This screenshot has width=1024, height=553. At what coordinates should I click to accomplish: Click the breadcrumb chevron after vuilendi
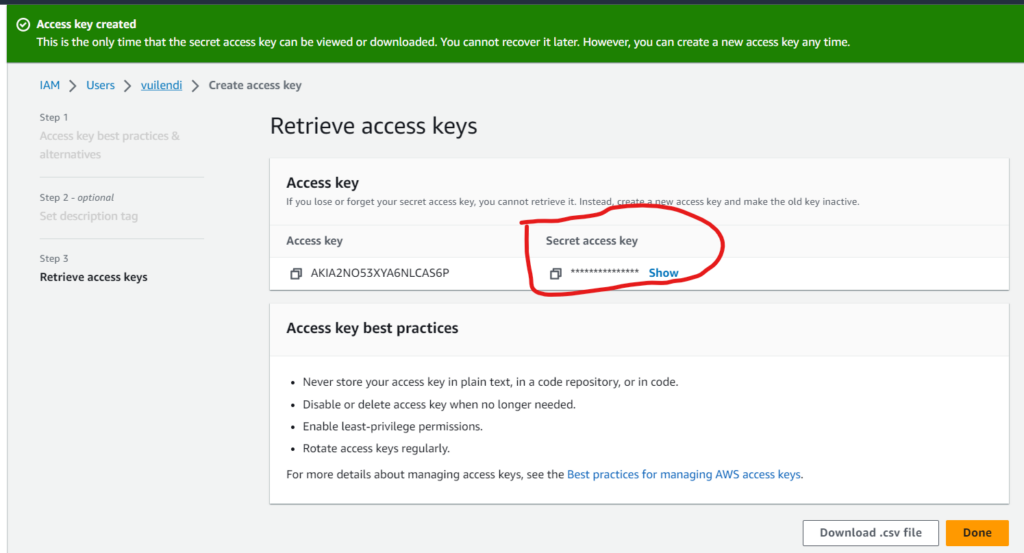[x=195, y=86]
